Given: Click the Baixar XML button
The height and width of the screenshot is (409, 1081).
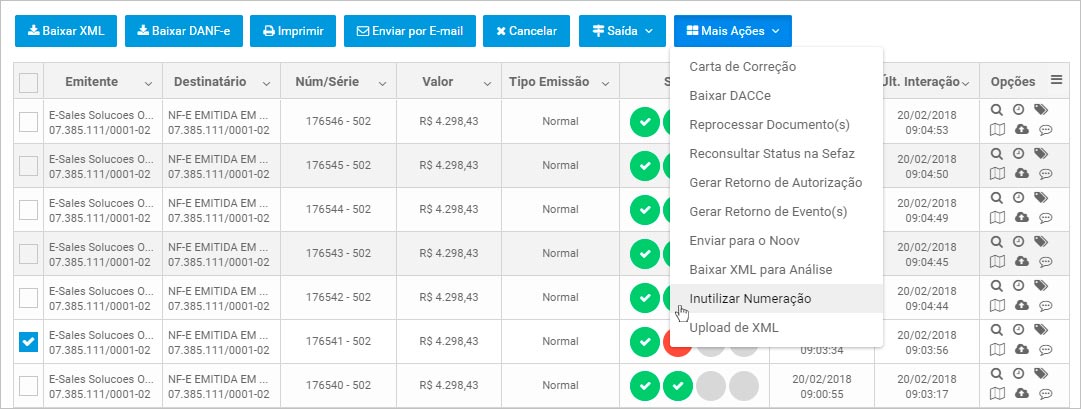Looking at the screenshot, I should (x=66, y=31).
